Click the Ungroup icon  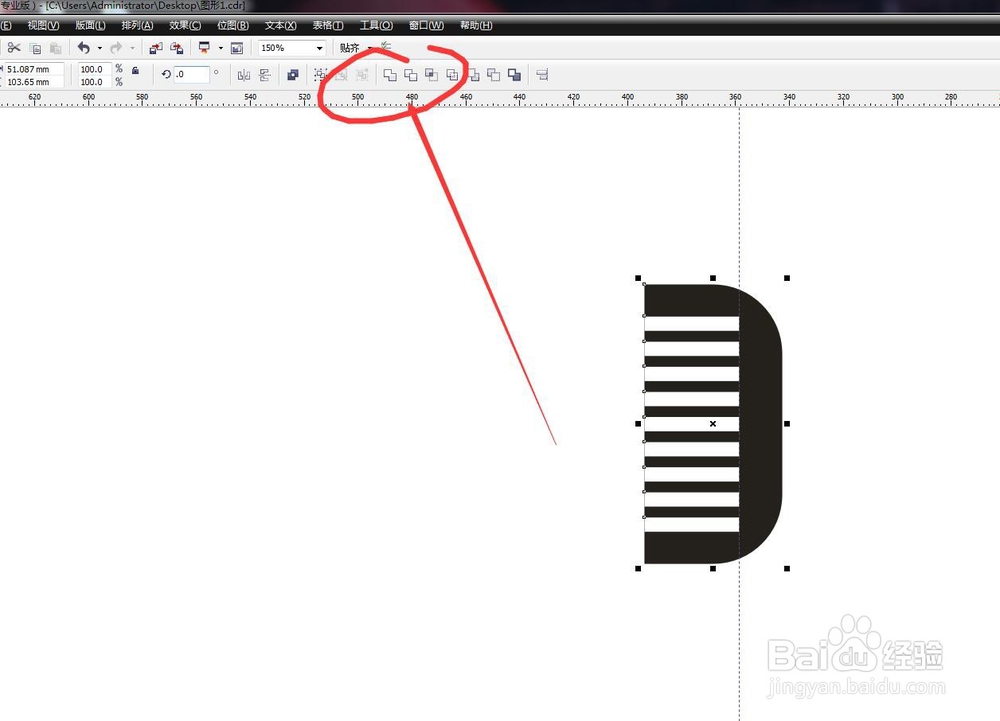click(x=342, y=75)
